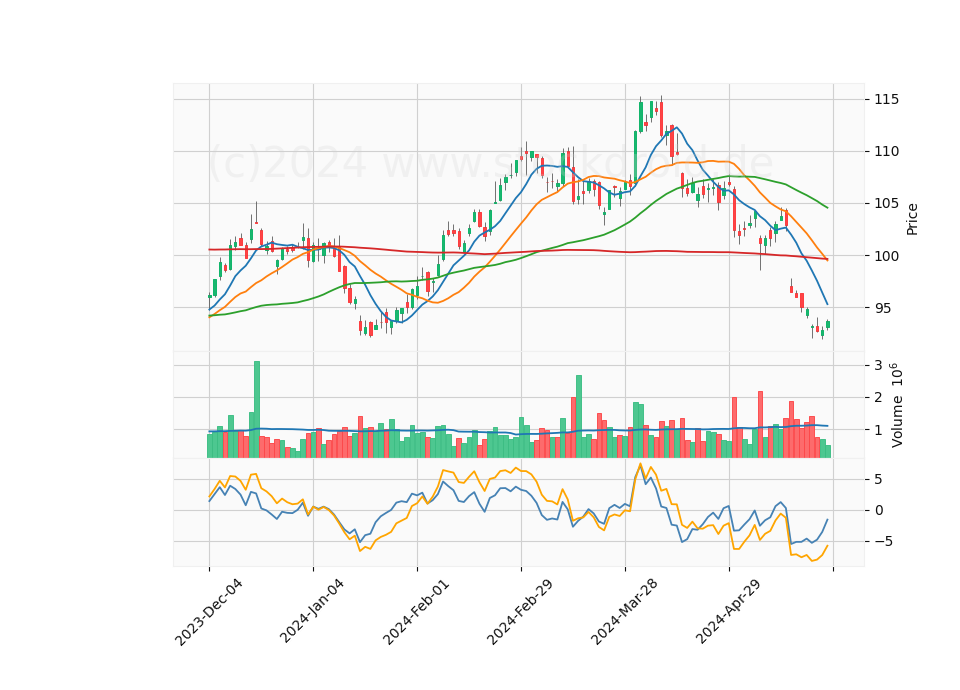This screenshot has width=960, height=690.
Task: Click the volume axis tick label 2
Action: pos(879,398)
